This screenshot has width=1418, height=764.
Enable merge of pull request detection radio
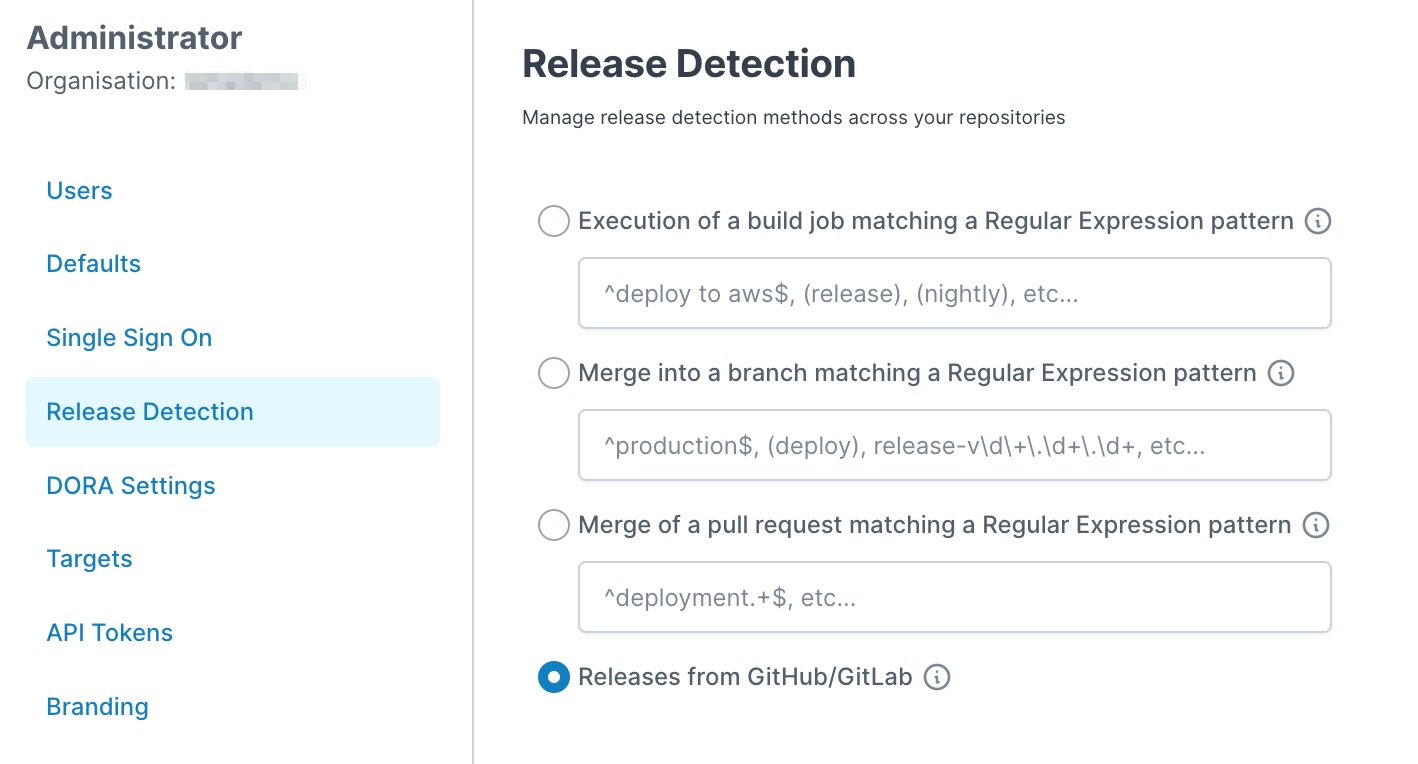(x=554, y=525)
